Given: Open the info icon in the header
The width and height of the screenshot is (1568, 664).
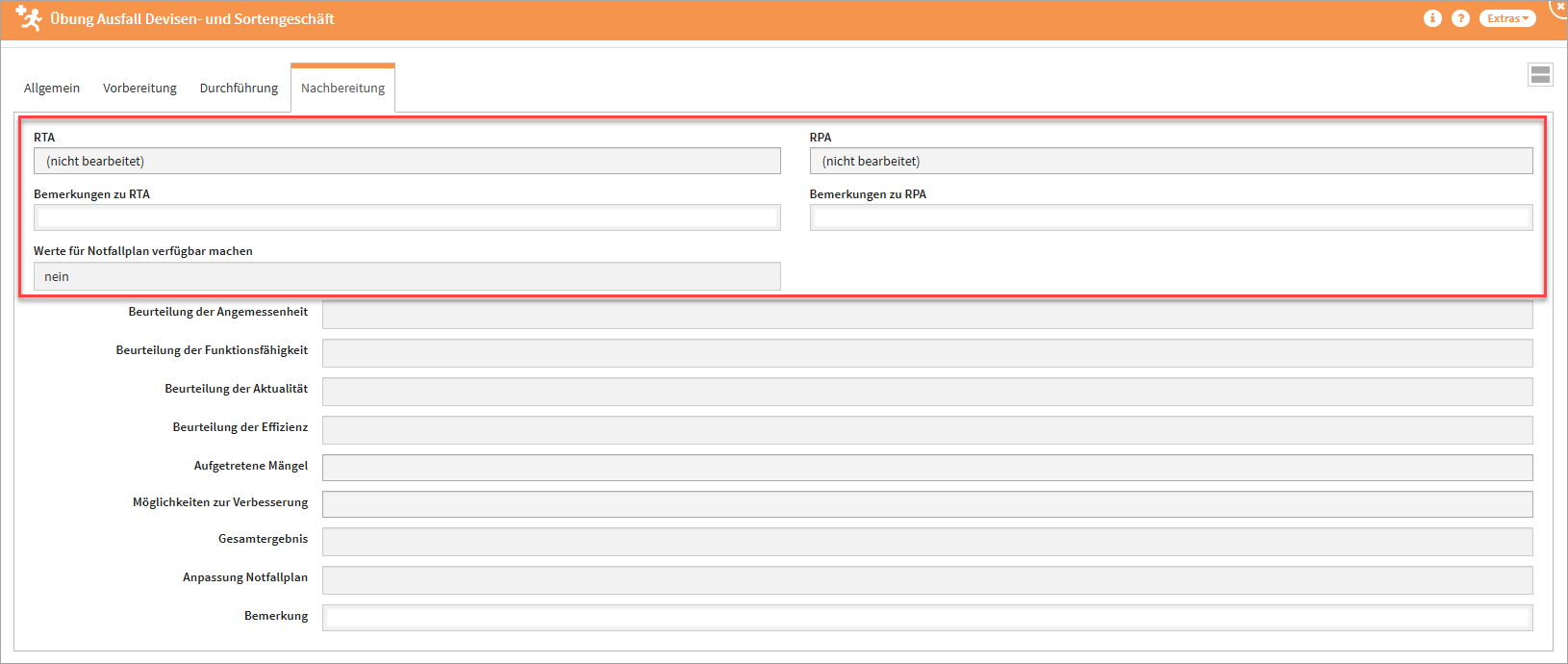Looking at the screenshot, I should tap(1432, 18).
